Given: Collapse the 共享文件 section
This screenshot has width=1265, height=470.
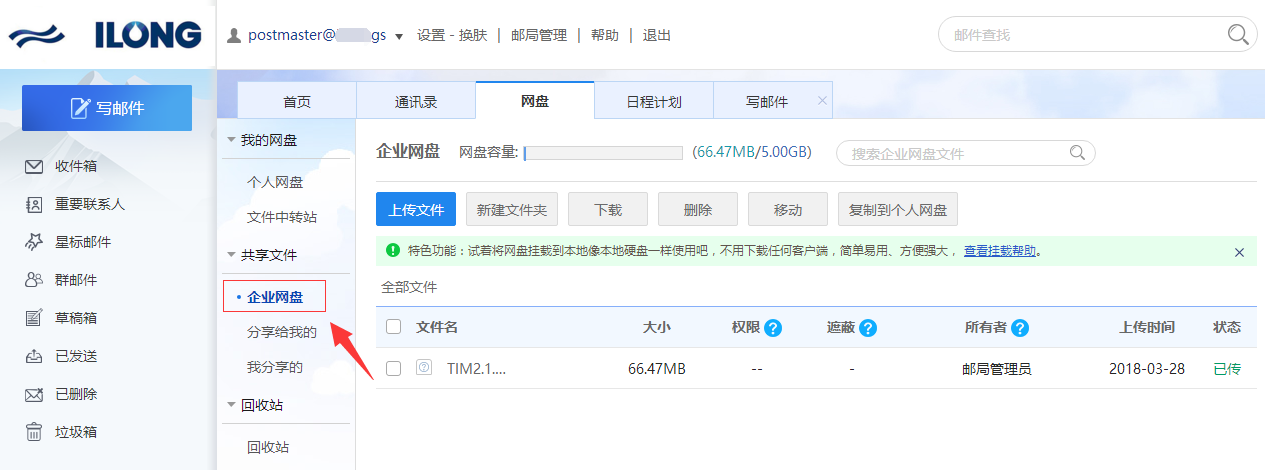Looking at the screenshot, I should (x=232, y=255).
